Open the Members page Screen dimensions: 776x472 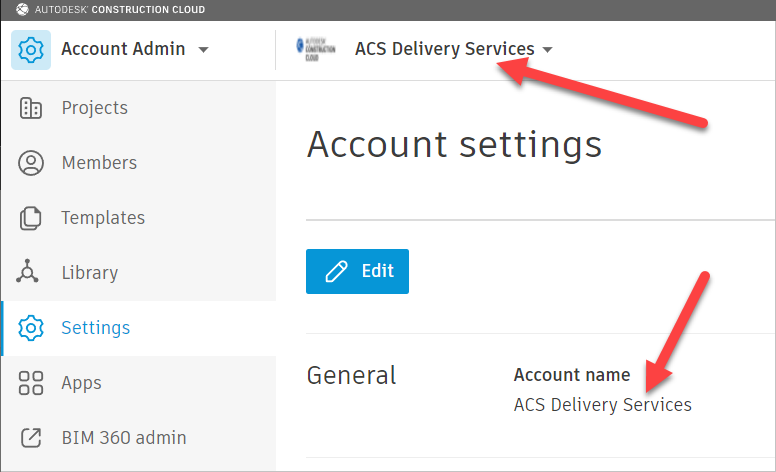(x=99, y=163)
